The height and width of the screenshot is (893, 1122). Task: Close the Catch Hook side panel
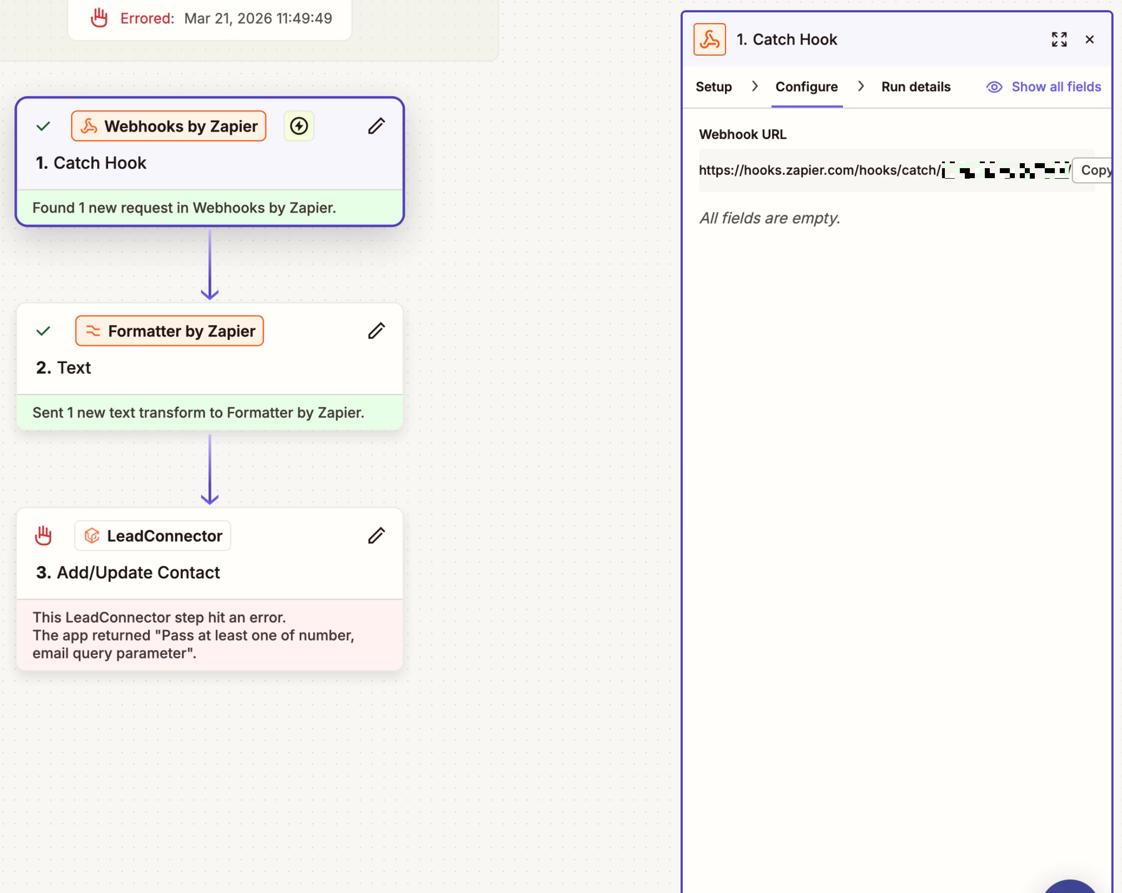point(1090,40)
